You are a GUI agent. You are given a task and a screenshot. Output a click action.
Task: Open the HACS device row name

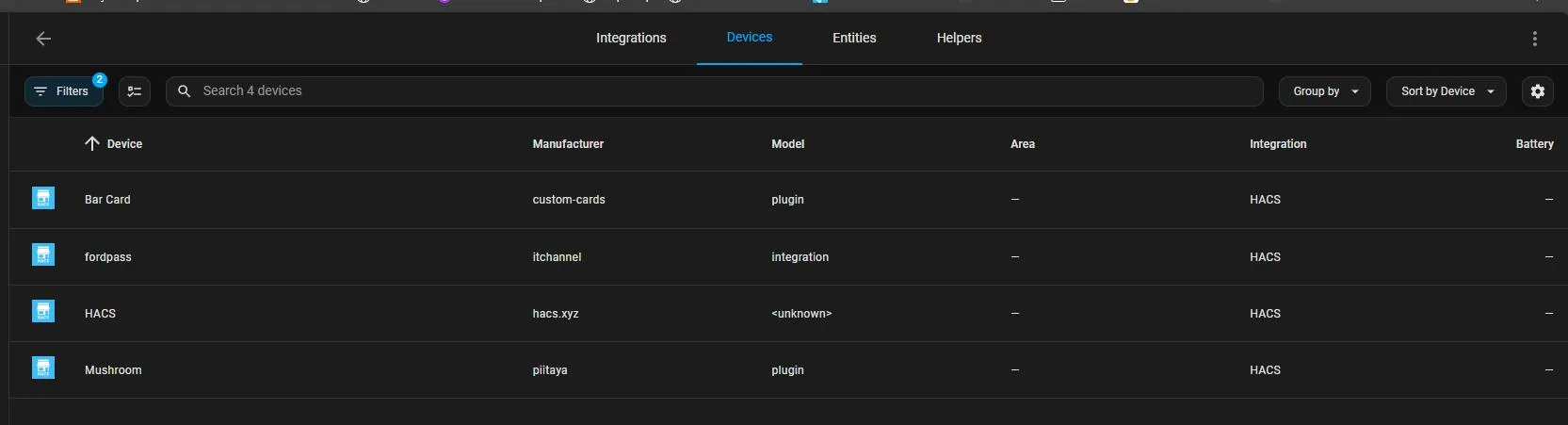100,314
